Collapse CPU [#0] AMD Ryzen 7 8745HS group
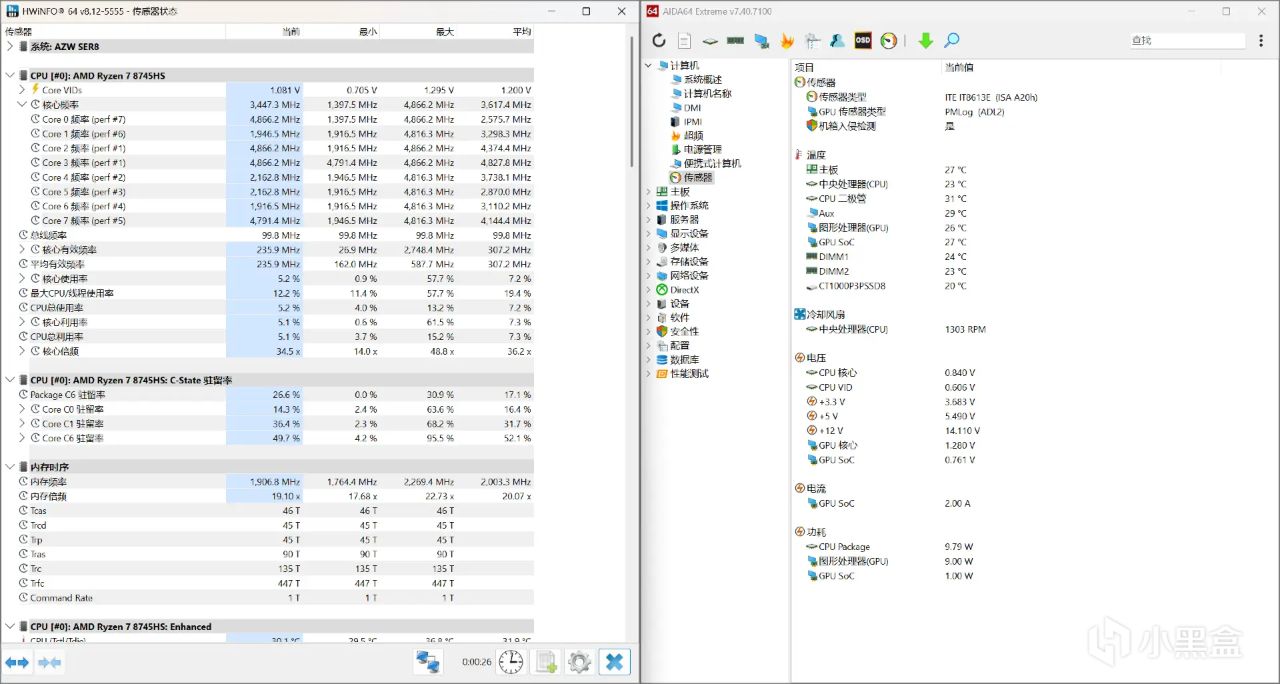The width and height of the screenshot is (1280, 684). coord(9,75)
